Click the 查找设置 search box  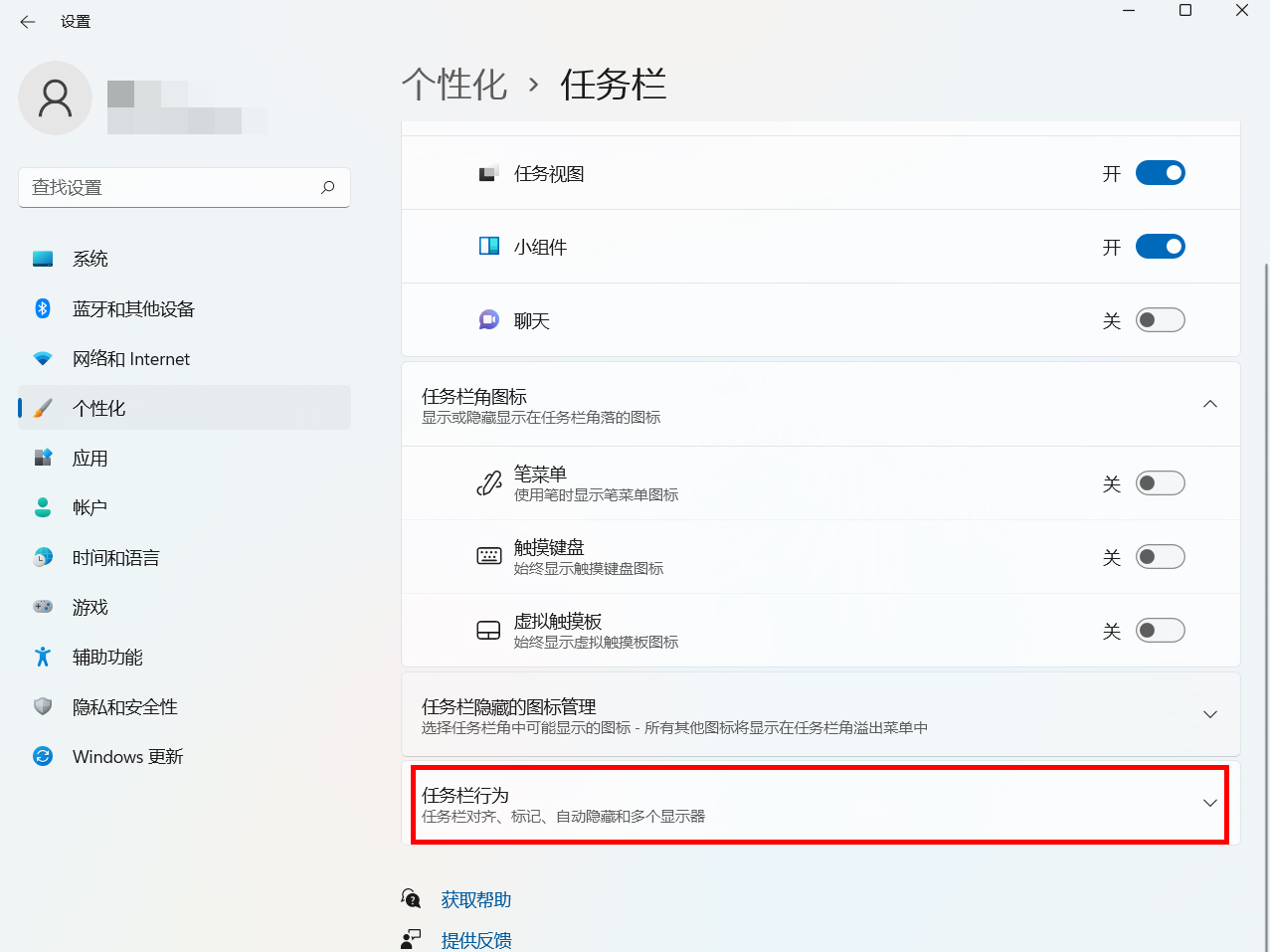(184, 187)
